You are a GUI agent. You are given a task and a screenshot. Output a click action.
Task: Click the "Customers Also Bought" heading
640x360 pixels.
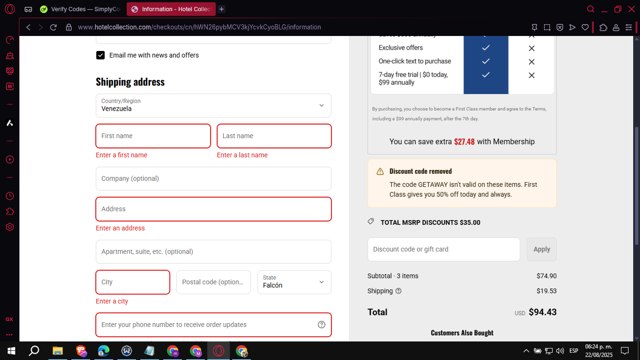[x=462, y=333]
